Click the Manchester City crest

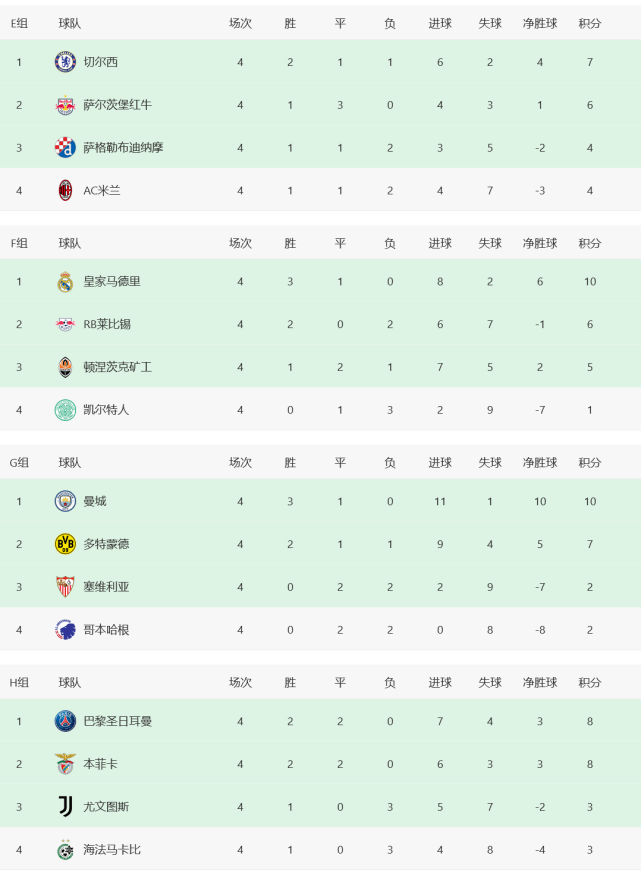[x=65, y=501]
